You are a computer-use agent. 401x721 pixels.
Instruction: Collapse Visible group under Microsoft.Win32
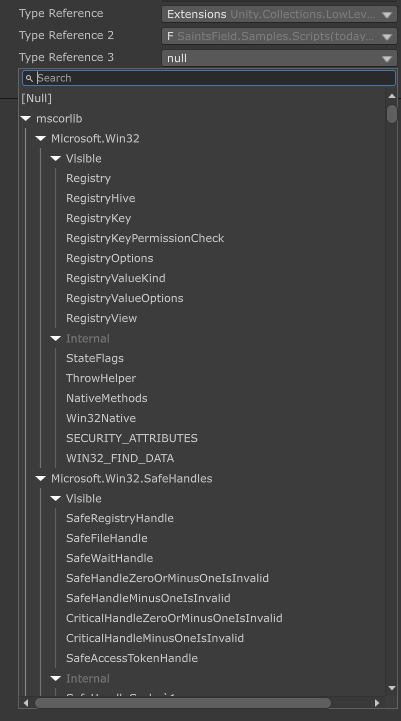pyautogui.click(x=56, y=158)
